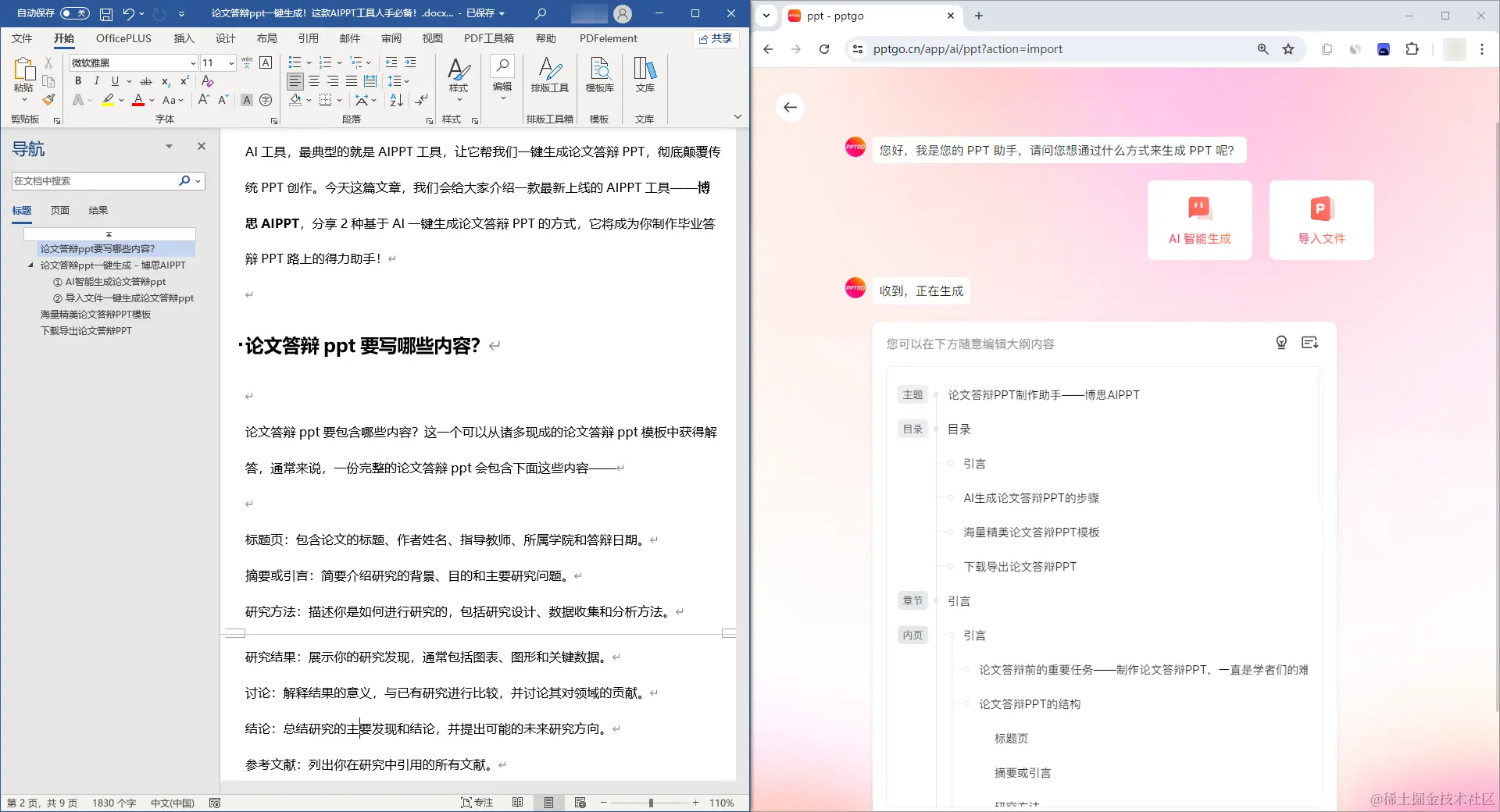
Task: Increase paragraph indent in Word
Action: (x=410, y=62)
